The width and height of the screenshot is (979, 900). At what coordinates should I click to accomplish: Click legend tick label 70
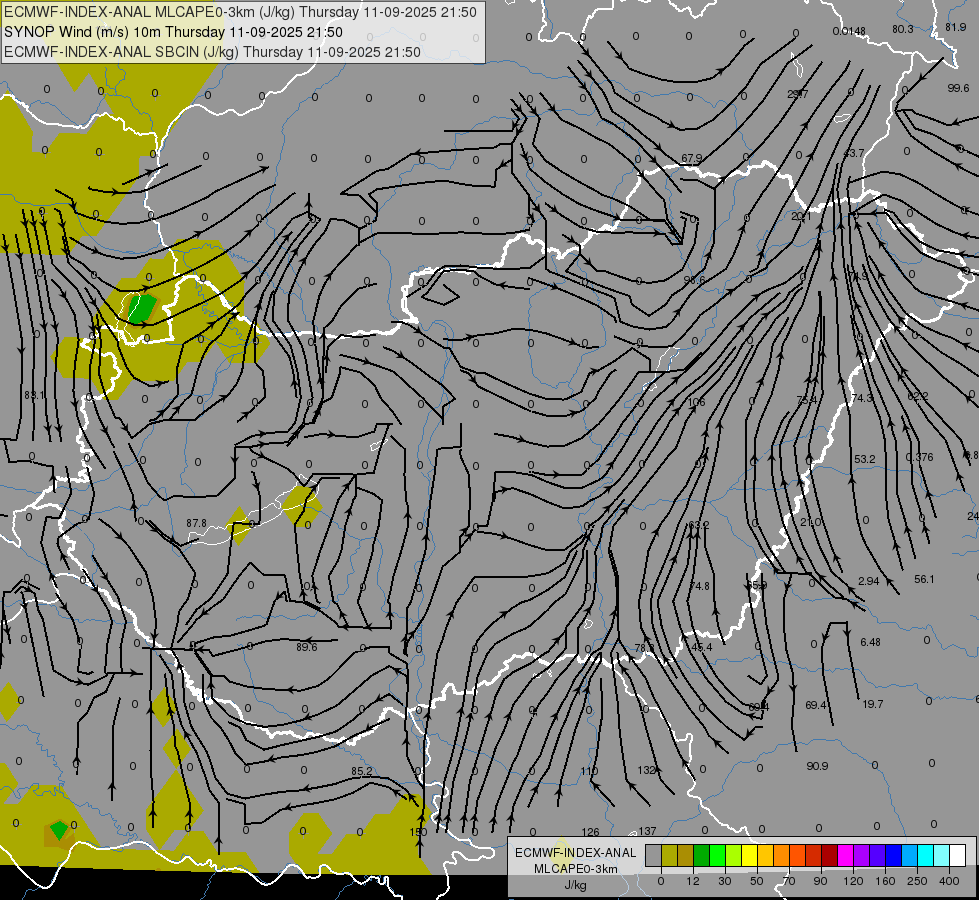[x=789, y=881]
